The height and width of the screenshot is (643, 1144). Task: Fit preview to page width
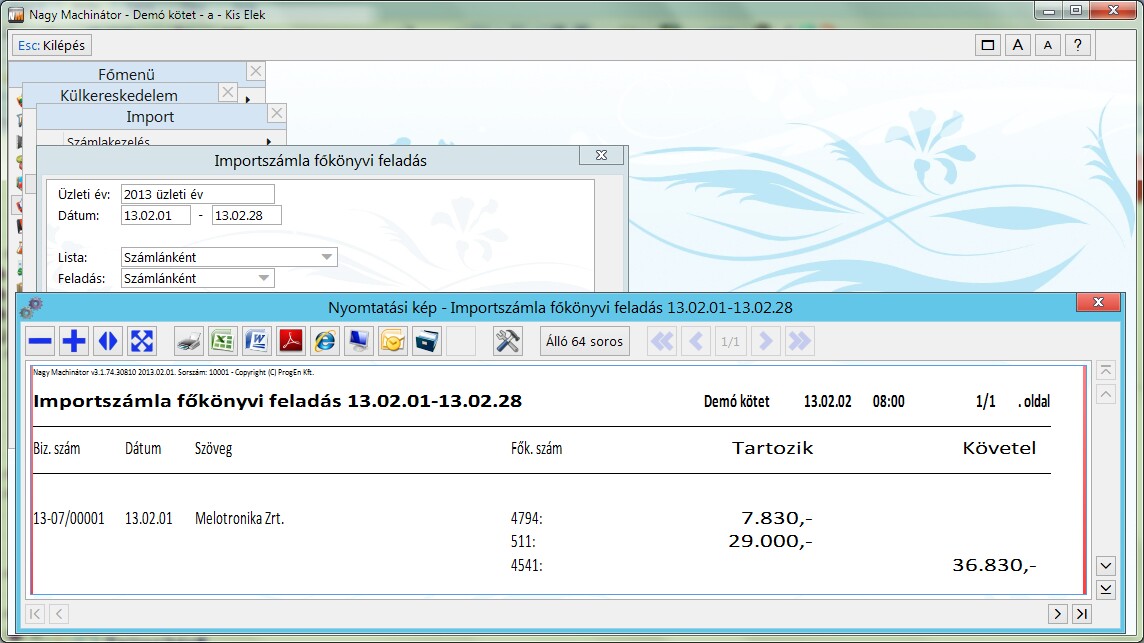pos(108,341)
